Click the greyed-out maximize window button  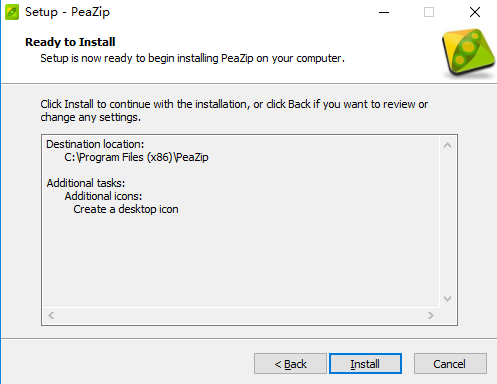429,12
